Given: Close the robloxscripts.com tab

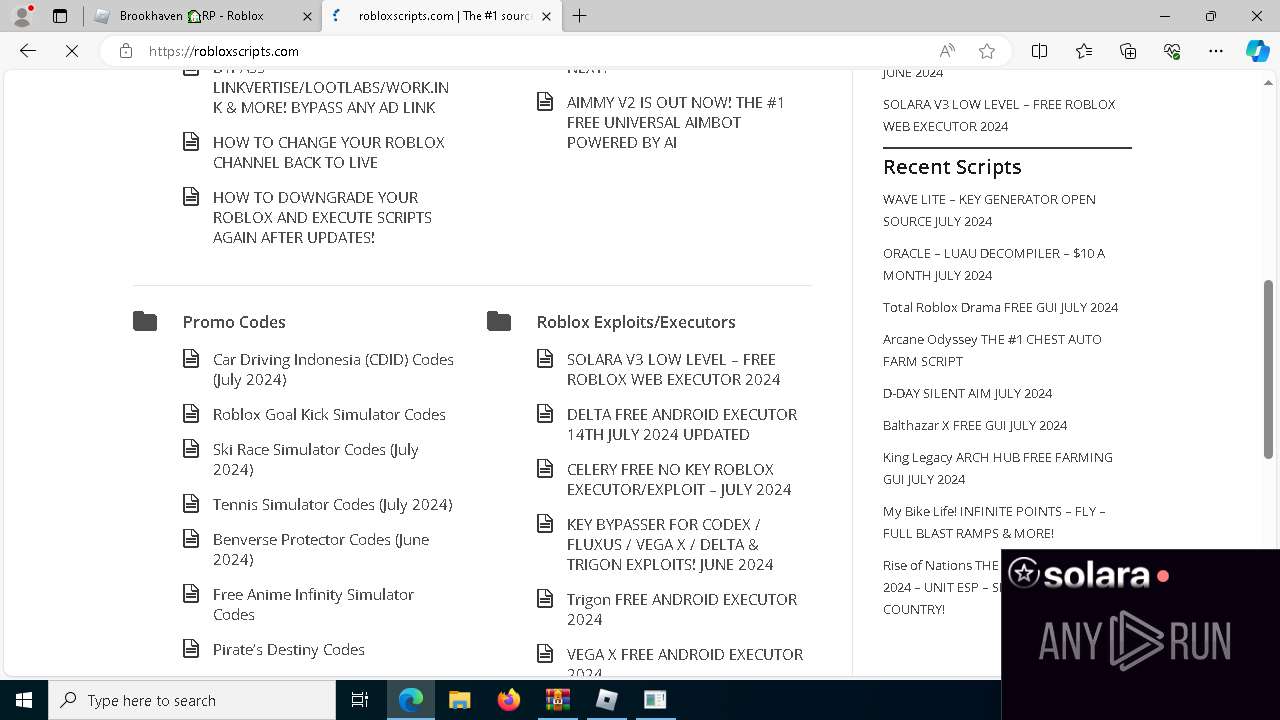Looking at the screenshot, I should click(546, 16).
